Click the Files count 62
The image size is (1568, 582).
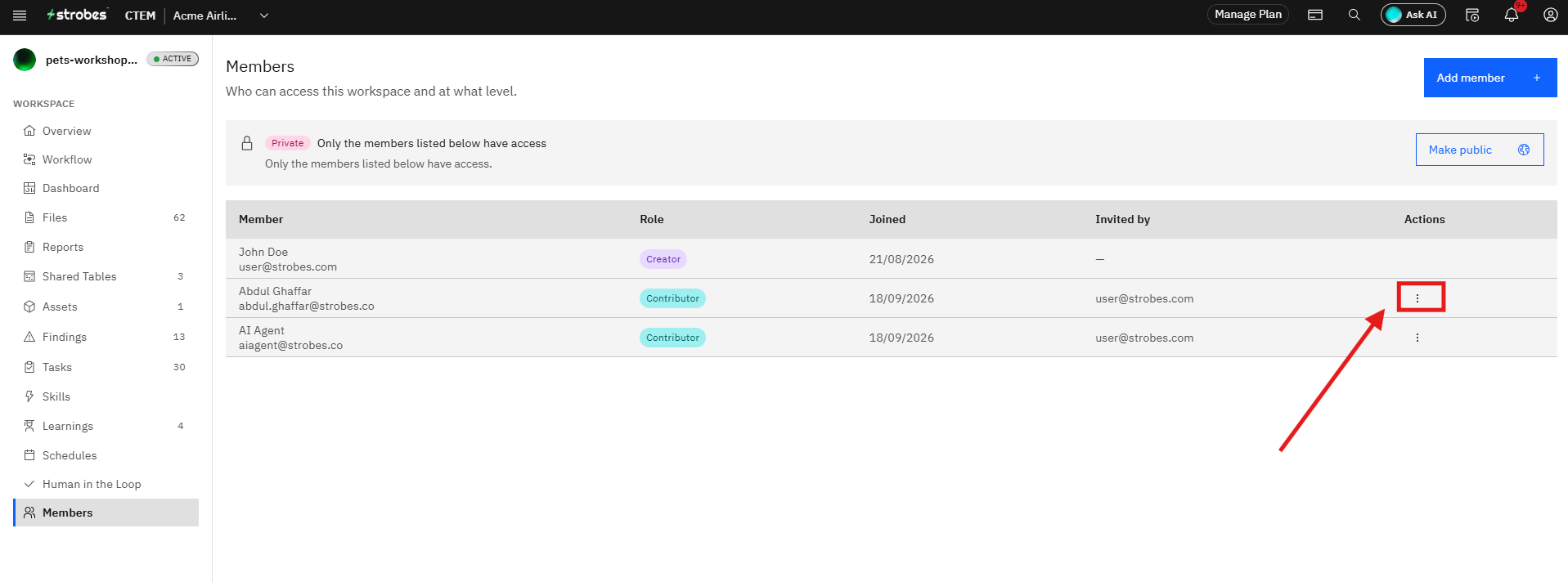(179, 217)
